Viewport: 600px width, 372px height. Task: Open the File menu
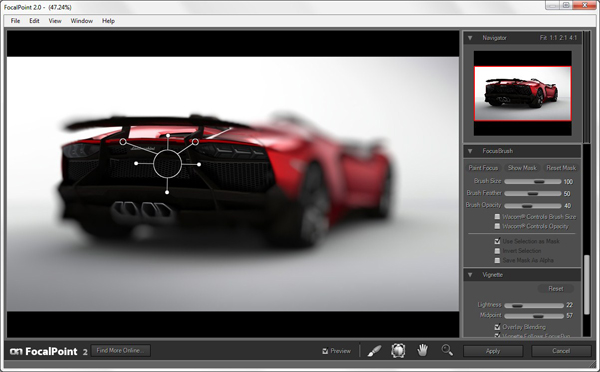tap(15, 21)
